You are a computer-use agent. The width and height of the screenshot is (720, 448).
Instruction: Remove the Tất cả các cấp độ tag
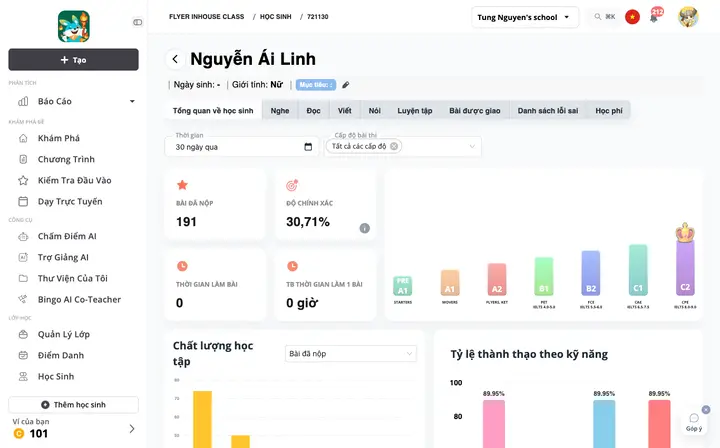(394, 146)
